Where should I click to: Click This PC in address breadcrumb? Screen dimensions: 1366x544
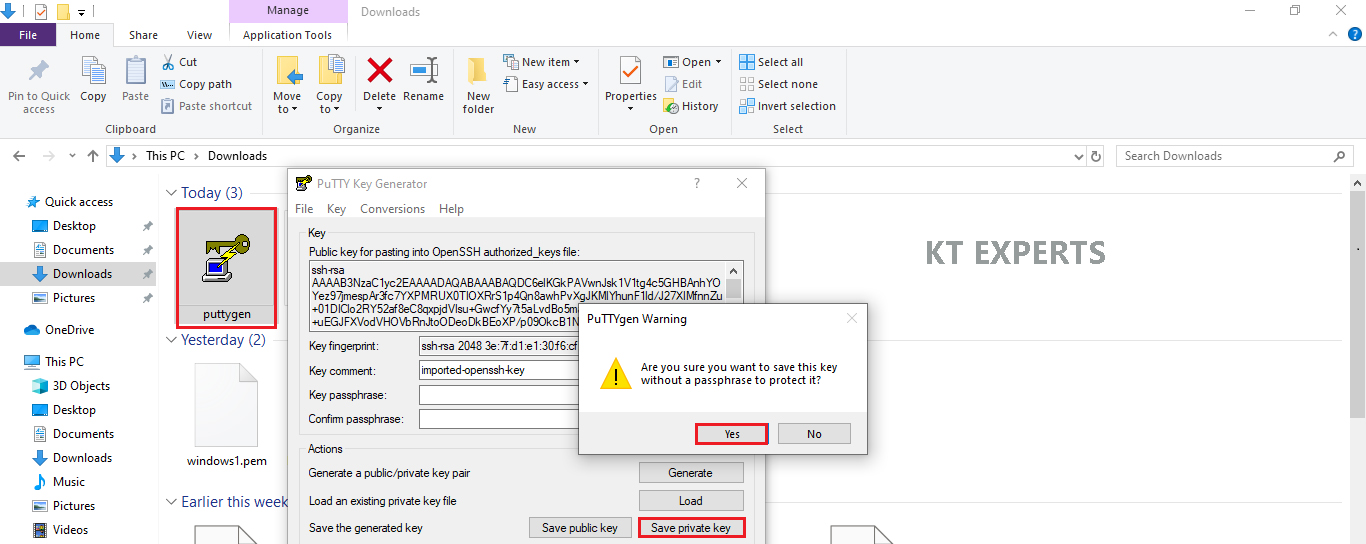pyautogui.click(x=165, y=156)
